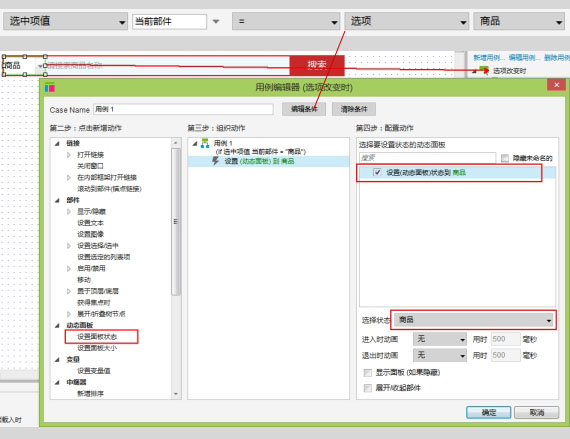Tick the 展开/收起部件 checkbox
This screenshot has width=570, height=439.
coord(368,388)
